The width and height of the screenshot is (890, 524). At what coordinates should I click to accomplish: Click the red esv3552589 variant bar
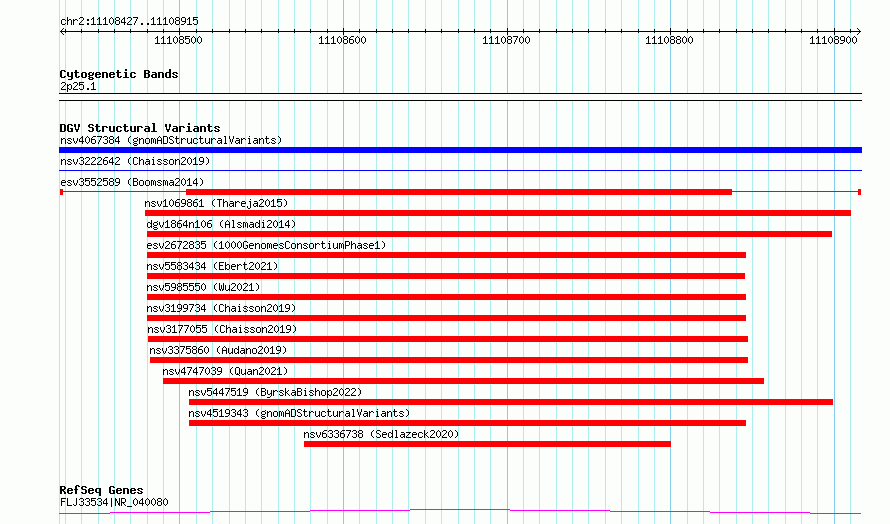click(459, 192)
